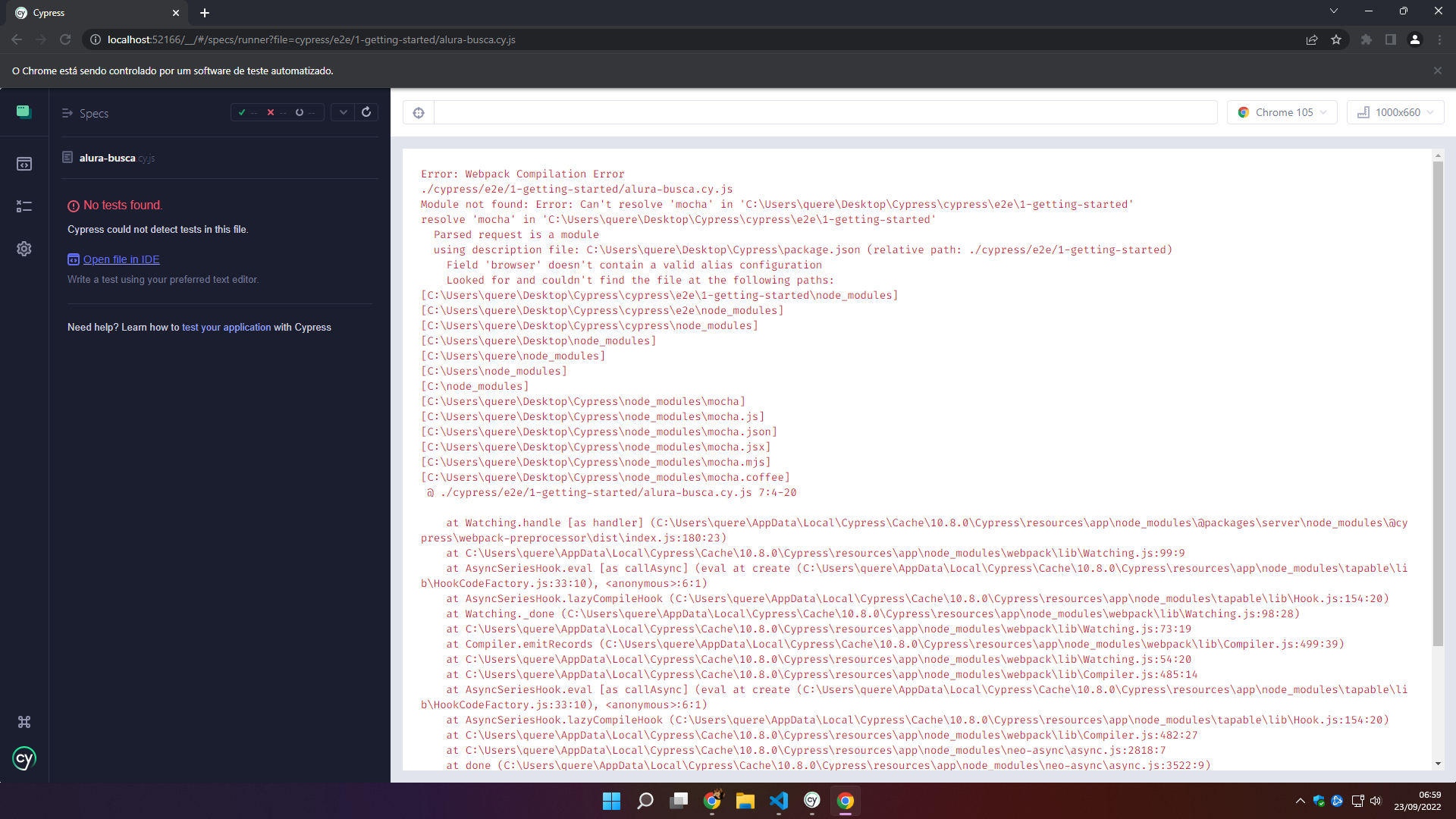Open Cypress app from taskbar
Image resolution: width=1456 pixels, height=819 pixels.
click(812, 801)
